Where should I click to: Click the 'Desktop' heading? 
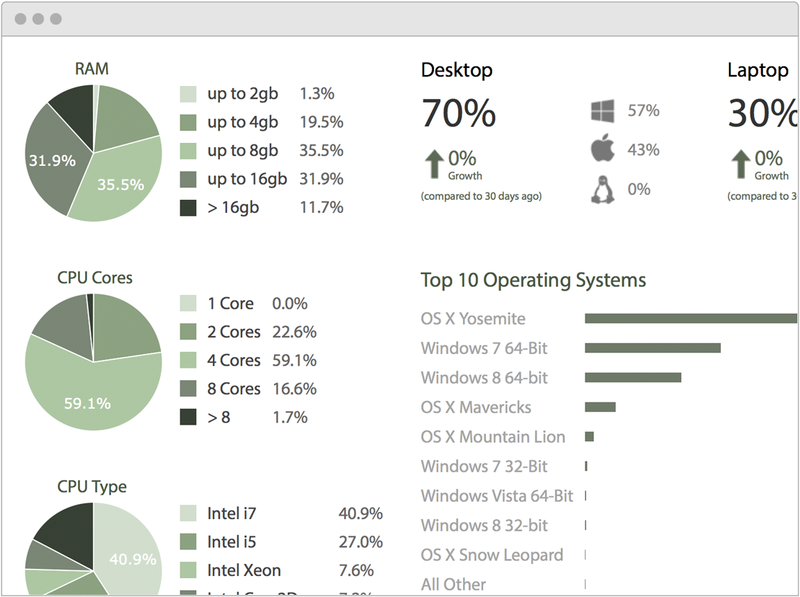click(457, 70)
